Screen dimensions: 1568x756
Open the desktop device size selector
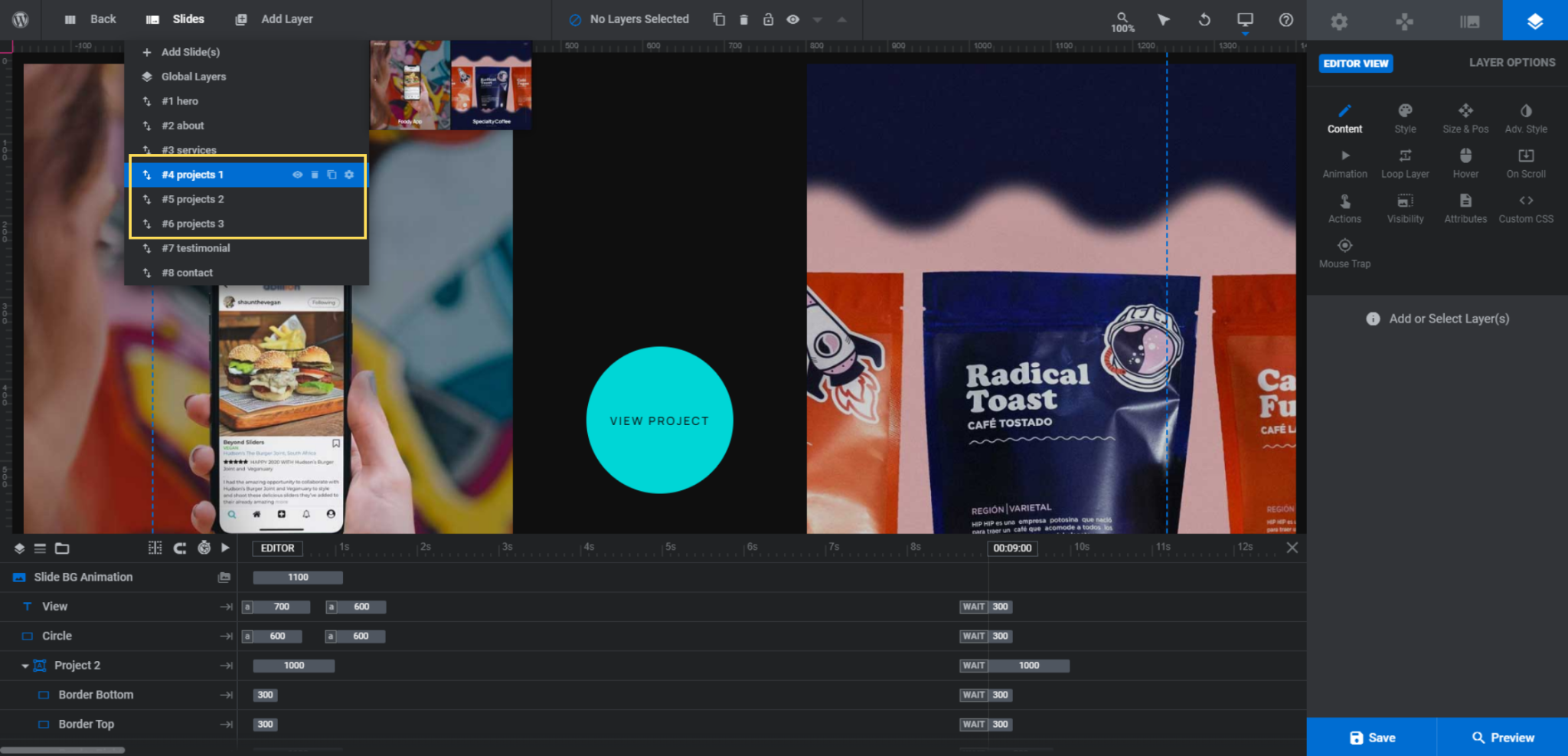[1245, 21]
